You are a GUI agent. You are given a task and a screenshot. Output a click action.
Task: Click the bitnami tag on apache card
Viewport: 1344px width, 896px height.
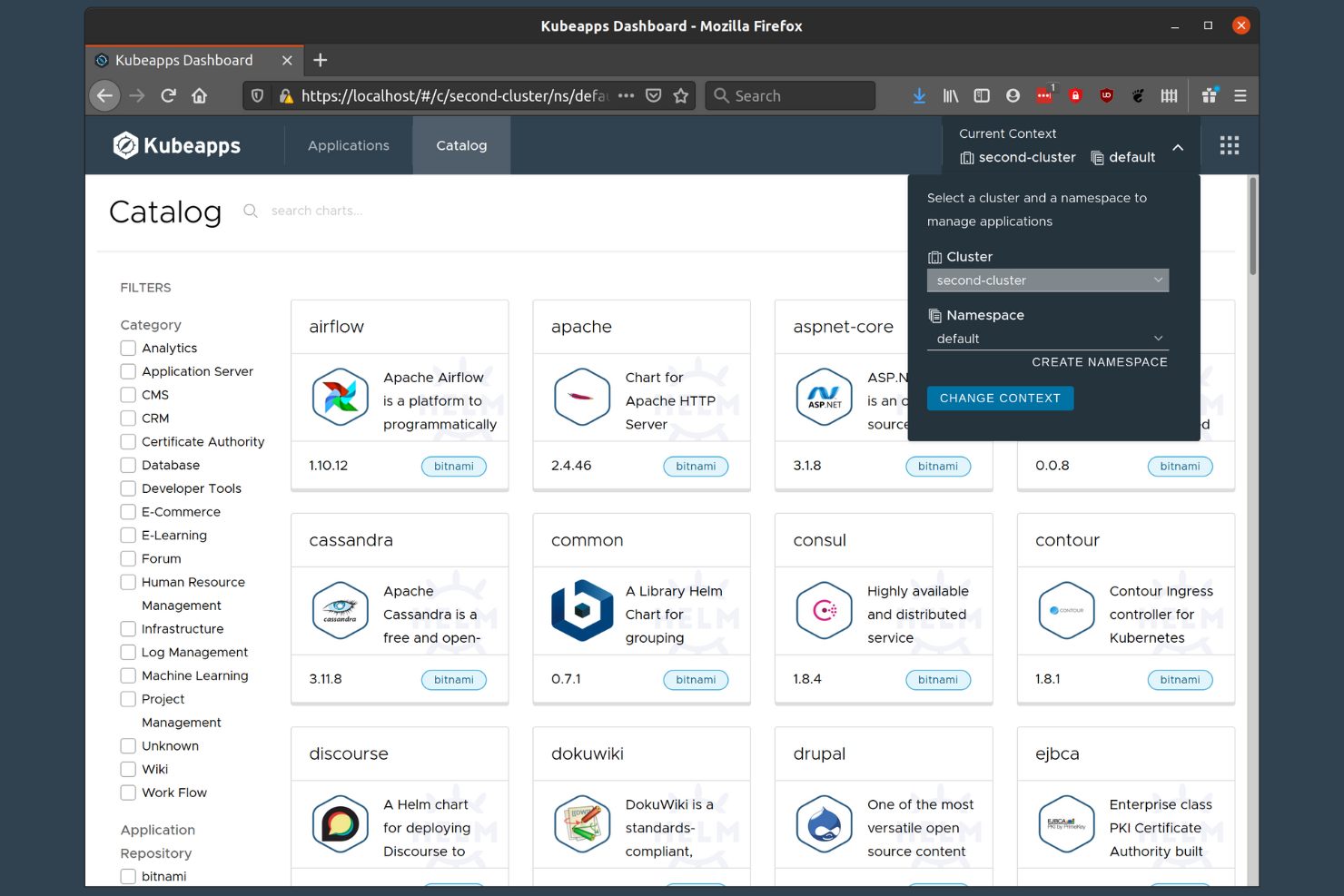click(x=696, y=466)
